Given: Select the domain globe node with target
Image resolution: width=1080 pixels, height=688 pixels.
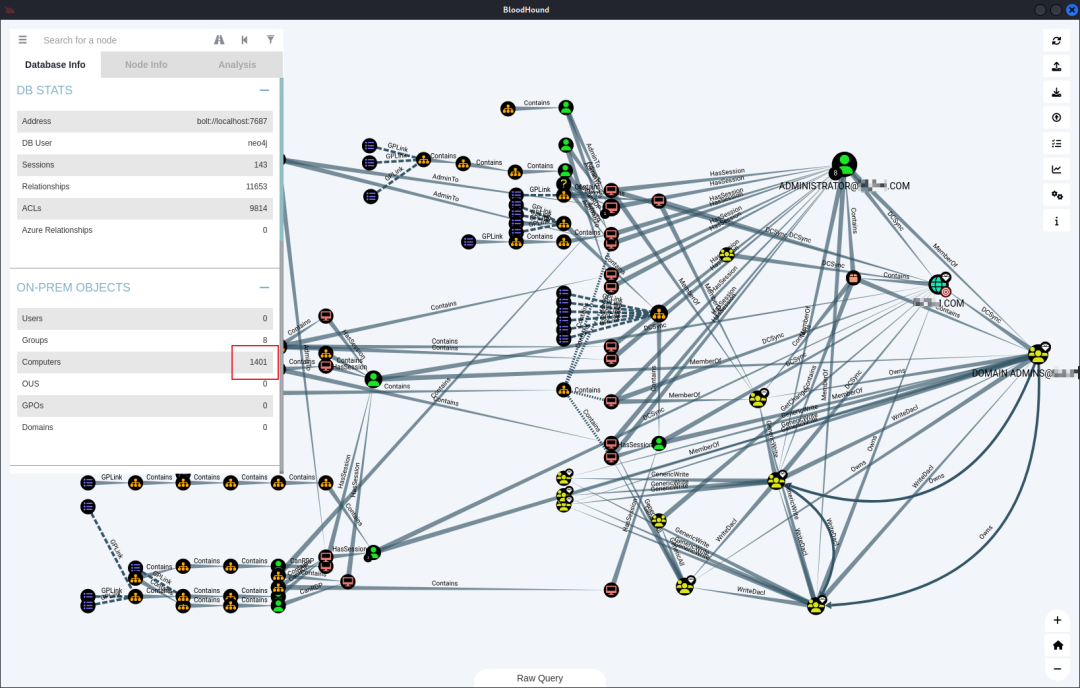Looking at the screenshot, I should pos(938,284).
